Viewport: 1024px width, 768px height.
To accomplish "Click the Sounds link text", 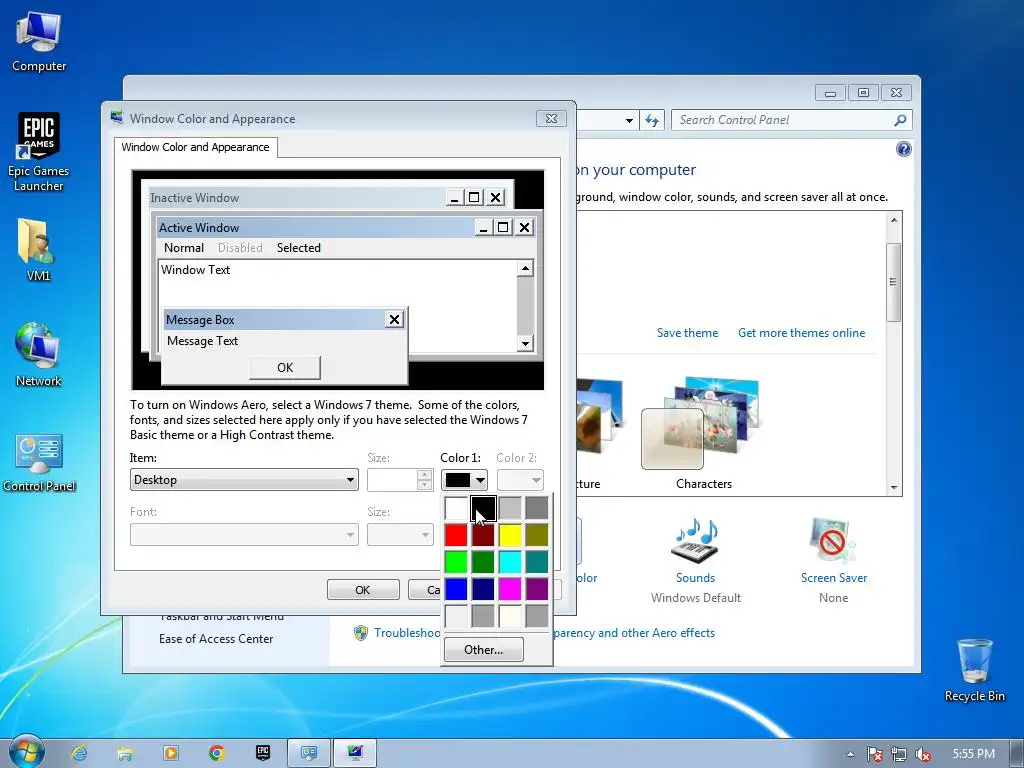I will click(695, 578).
